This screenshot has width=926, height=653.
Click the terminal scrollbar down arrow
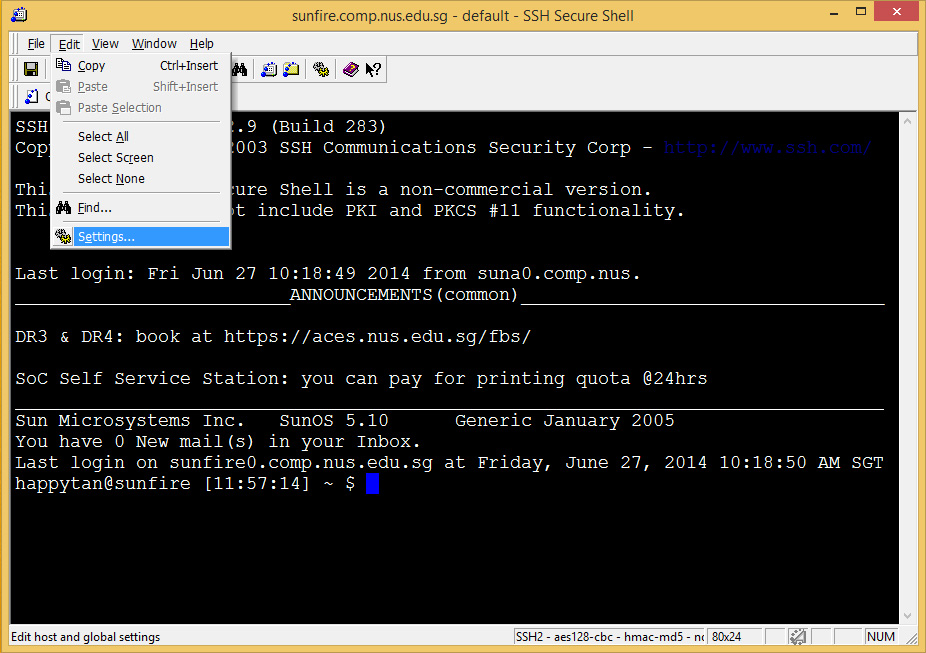pyautogui.click(x=908, y=616)
